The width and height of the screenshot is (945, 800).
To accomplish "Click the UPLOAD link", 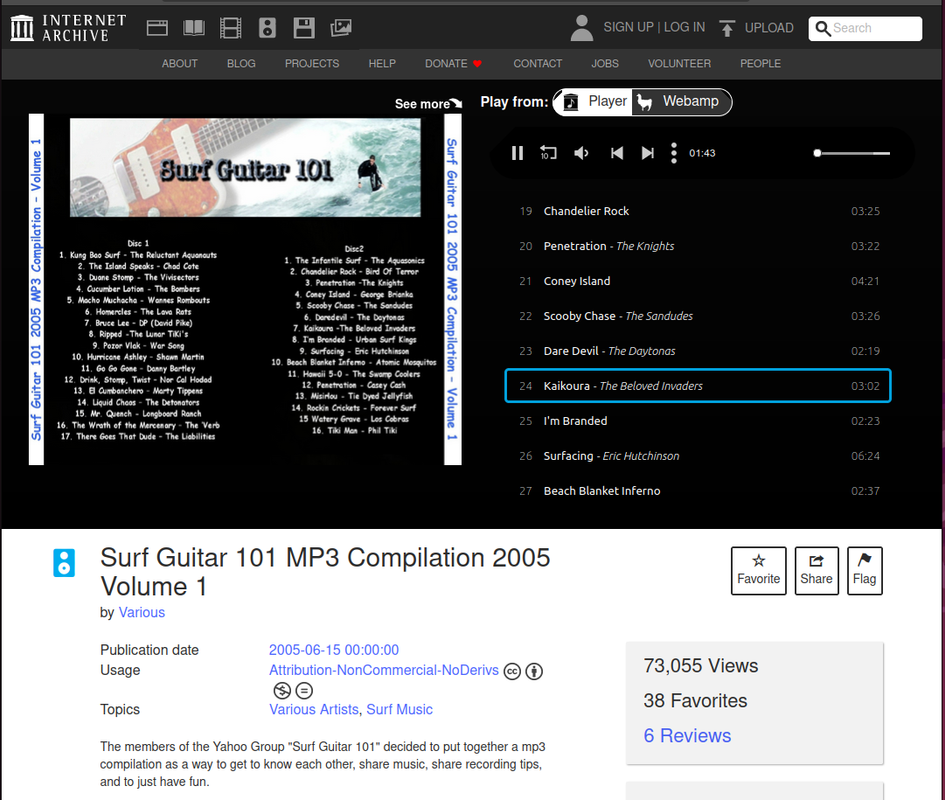I will point(769,28).
